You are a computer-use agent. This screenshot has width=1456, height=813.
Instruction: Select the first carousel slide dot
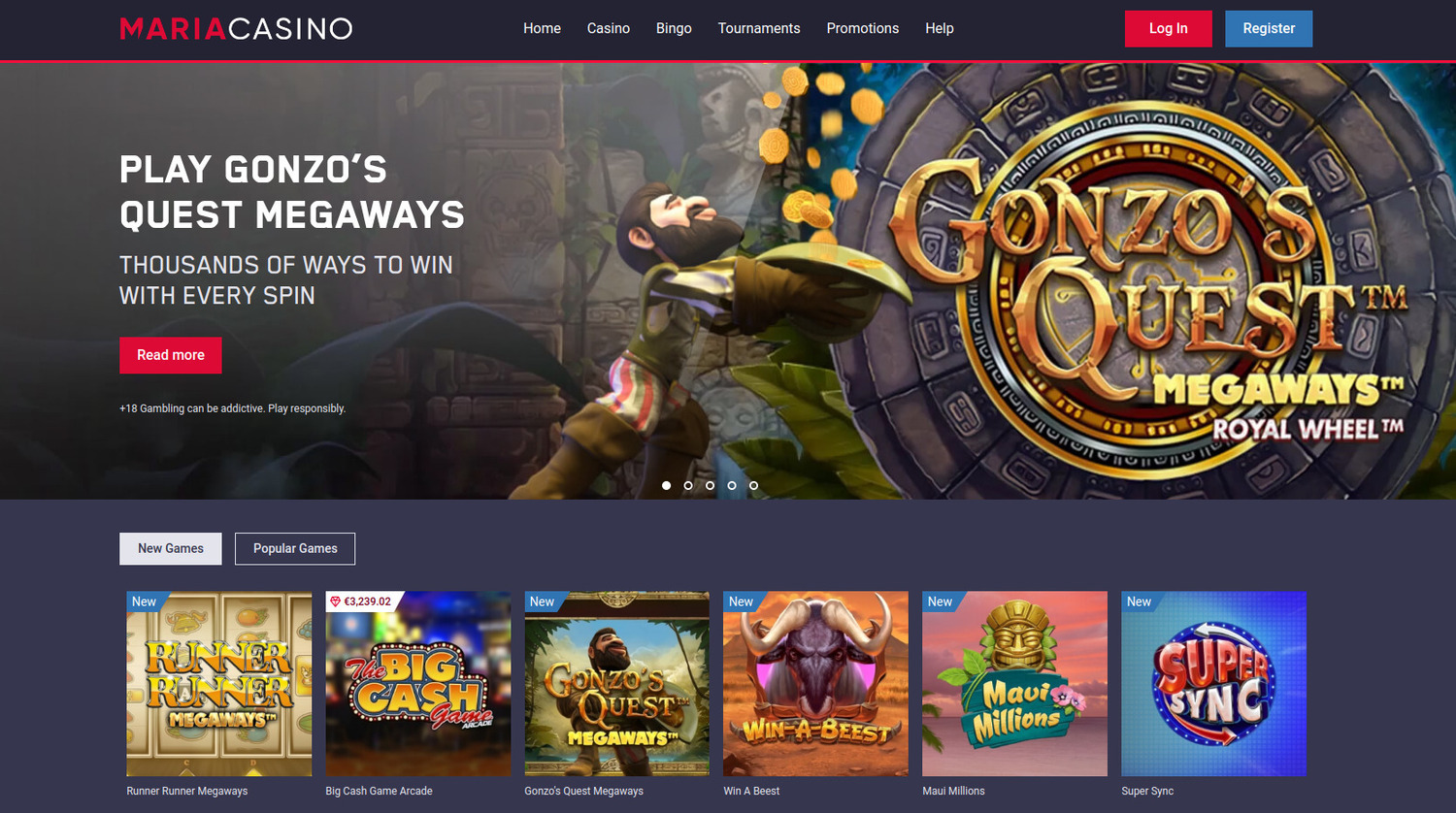tap(666, 485)
